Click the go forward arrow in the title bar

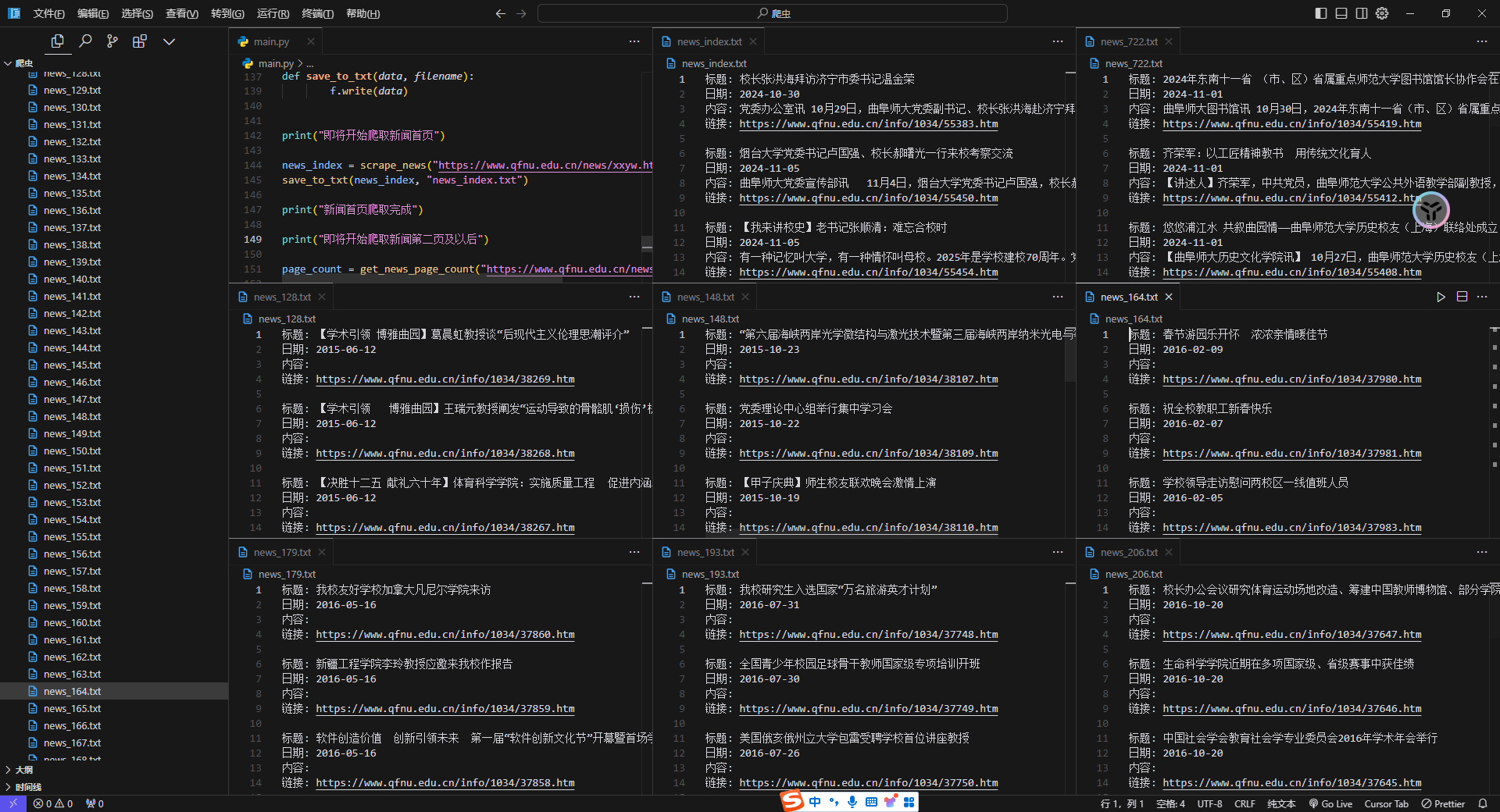[521, 13]
